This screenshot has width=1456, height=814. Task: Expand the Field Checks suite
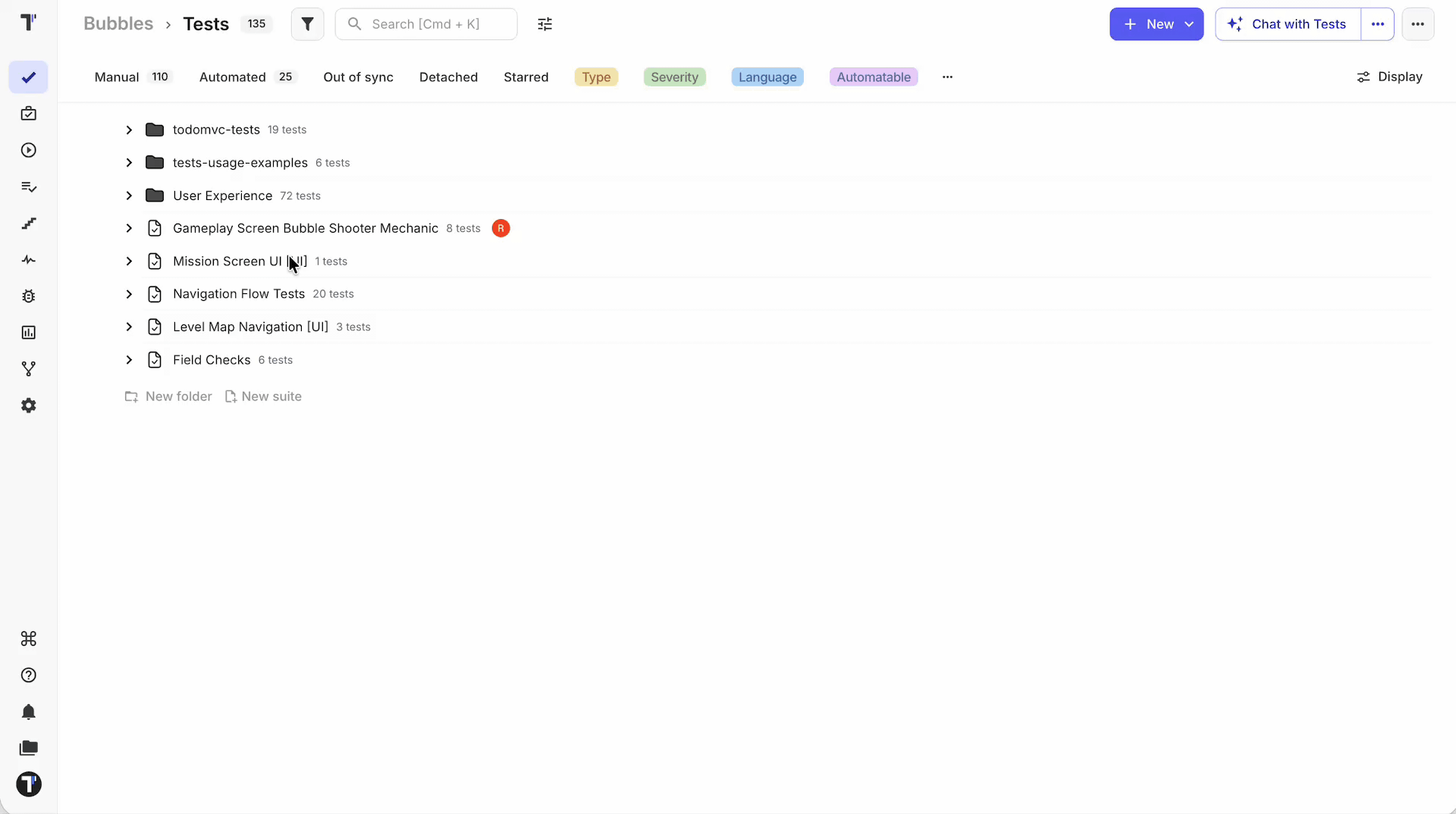[129, 360]
